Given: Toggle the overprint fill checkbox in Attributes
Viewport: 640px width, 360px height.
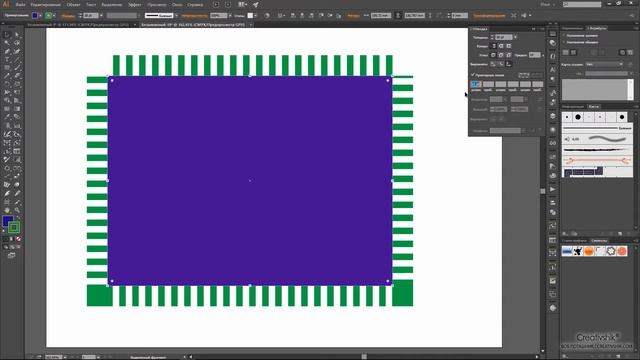Looking at the screenshot, I should pos(564,36).
